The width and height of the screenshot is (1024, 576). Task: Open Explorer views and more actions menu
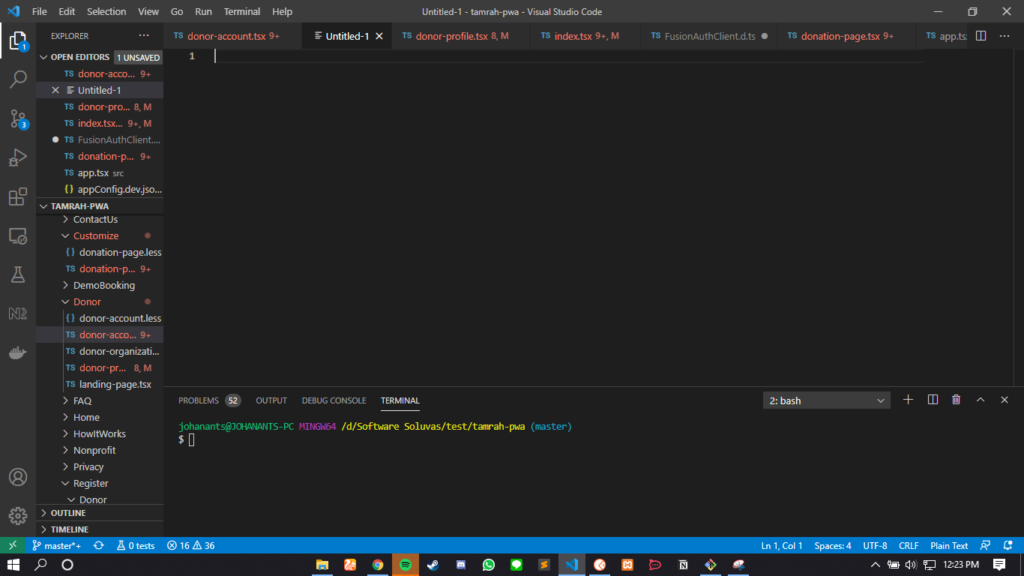coord(144,36)
